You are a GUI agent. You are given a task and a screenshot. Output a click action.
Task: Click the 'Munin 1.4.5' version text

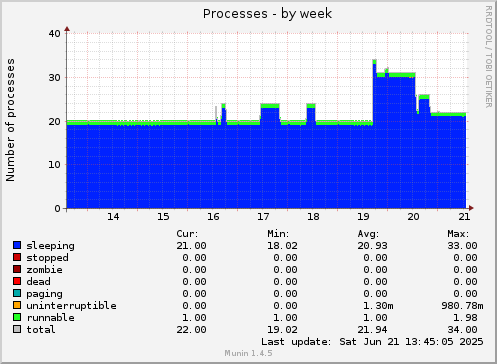248,353
